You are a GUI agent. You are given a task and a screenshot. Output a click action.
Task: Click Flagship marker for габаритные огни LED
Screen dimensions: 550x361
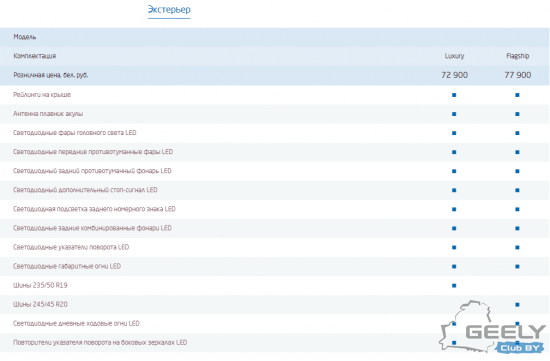coord(517,267)
